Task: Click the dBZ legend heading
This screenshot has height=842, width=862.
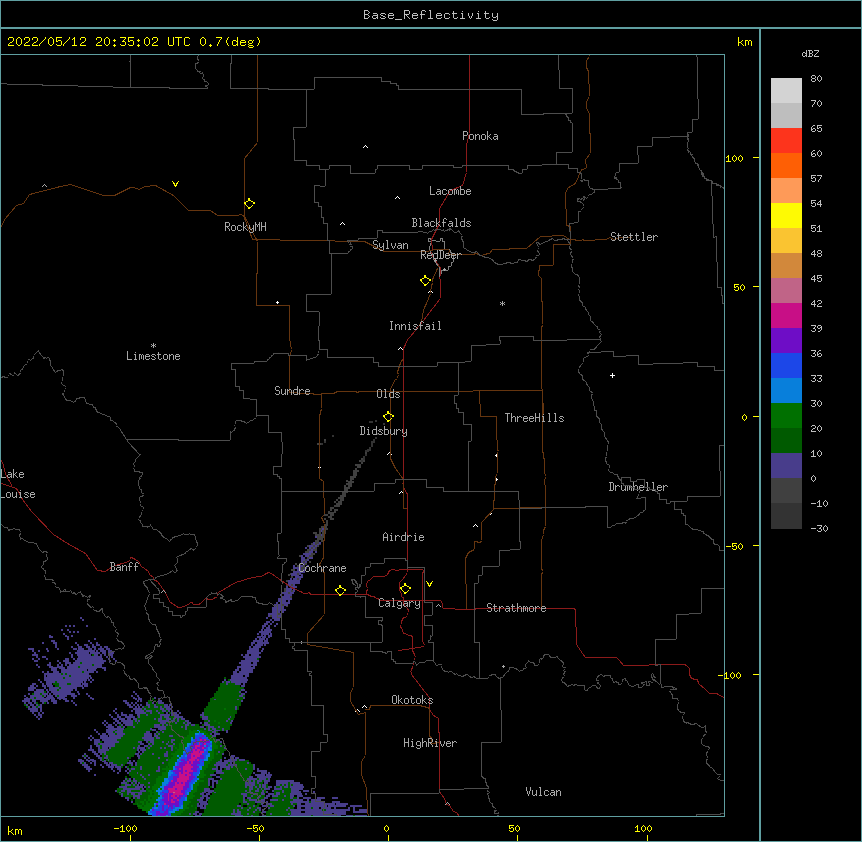Action: coord(810,53)
